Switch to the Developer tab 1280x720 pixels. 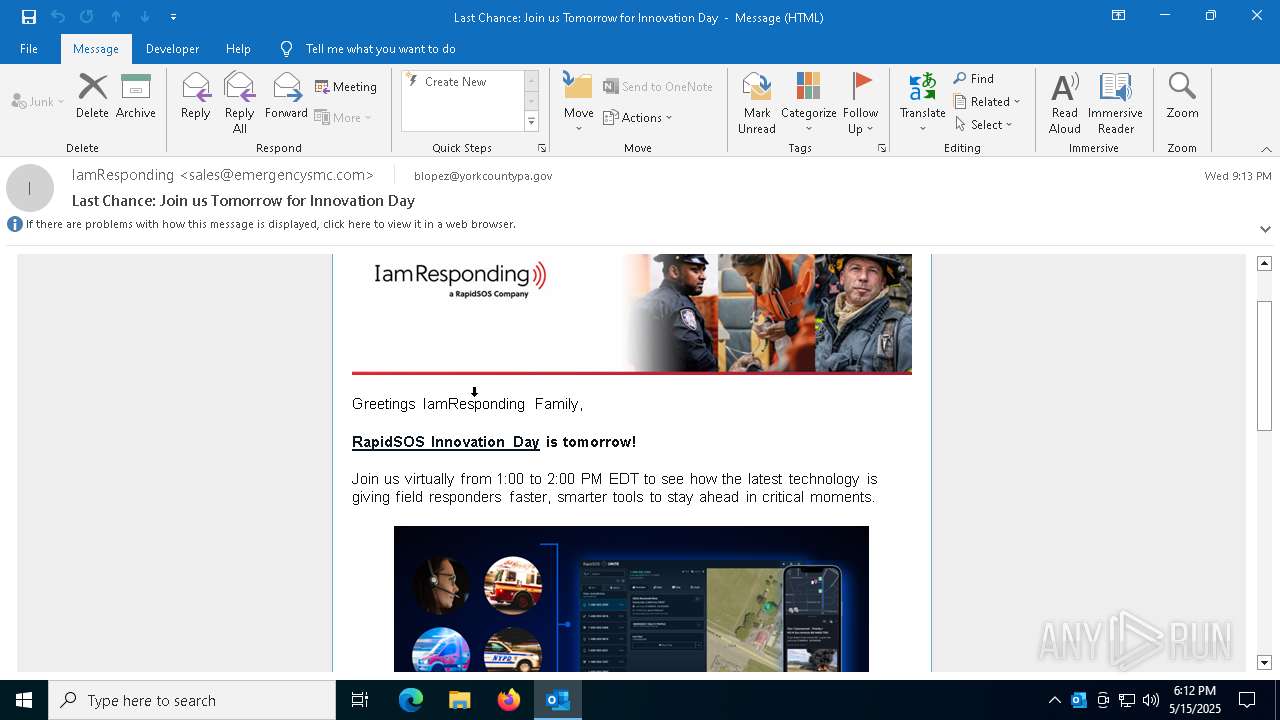[x=172, y=49]
